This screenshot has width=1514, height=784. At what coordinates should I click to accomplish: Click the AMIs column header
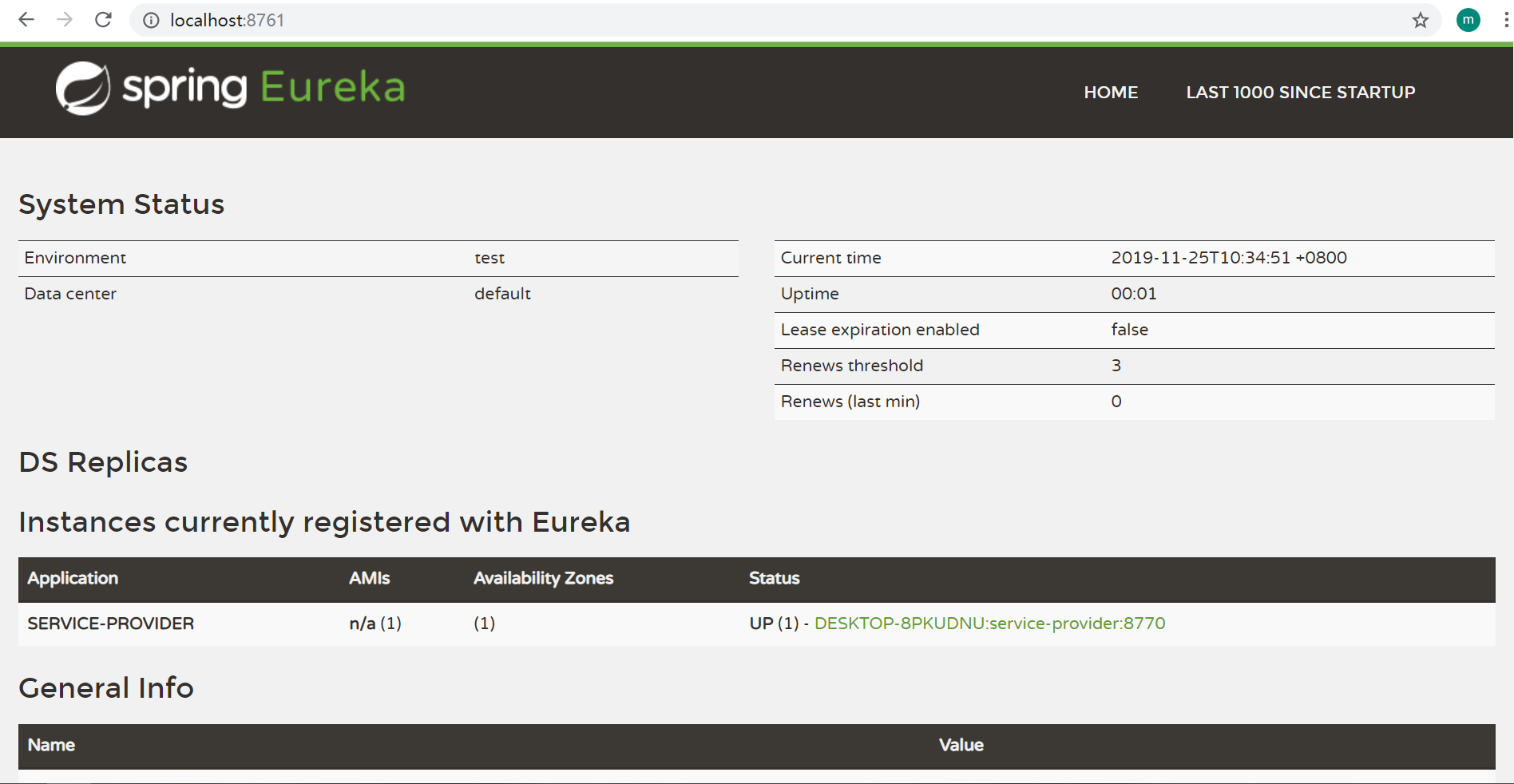pyautogui.click(x=369, y=578)
